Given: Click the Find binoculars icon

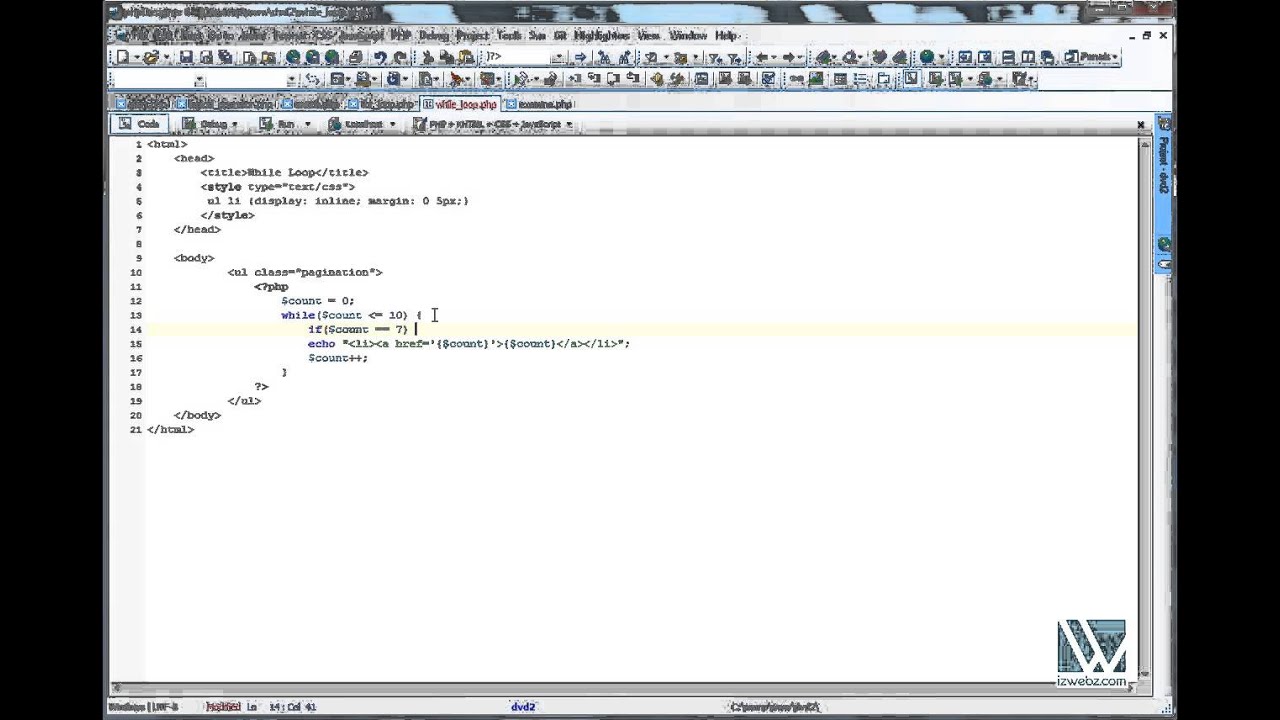Looking at the screenshot, I should (603, 57).
